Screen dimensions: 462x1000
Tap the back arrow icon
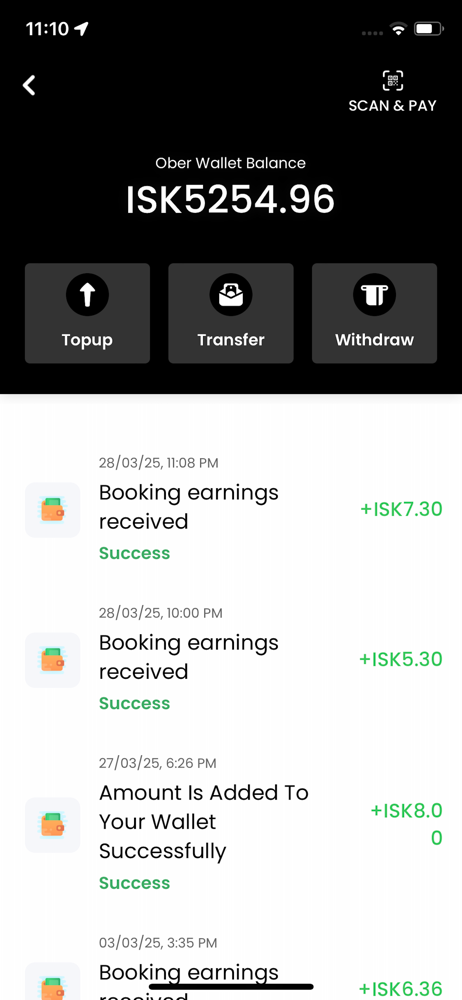click(x=29, y=85)
